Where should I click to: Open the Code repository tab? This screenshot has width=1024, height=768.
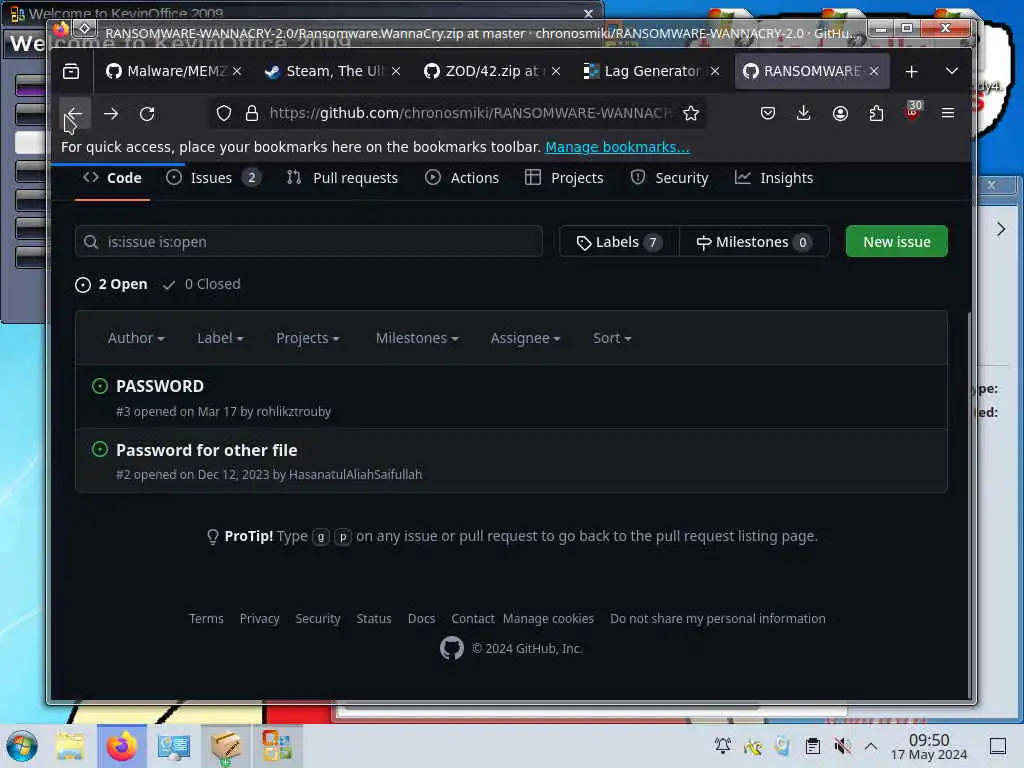tap(112, 178)
